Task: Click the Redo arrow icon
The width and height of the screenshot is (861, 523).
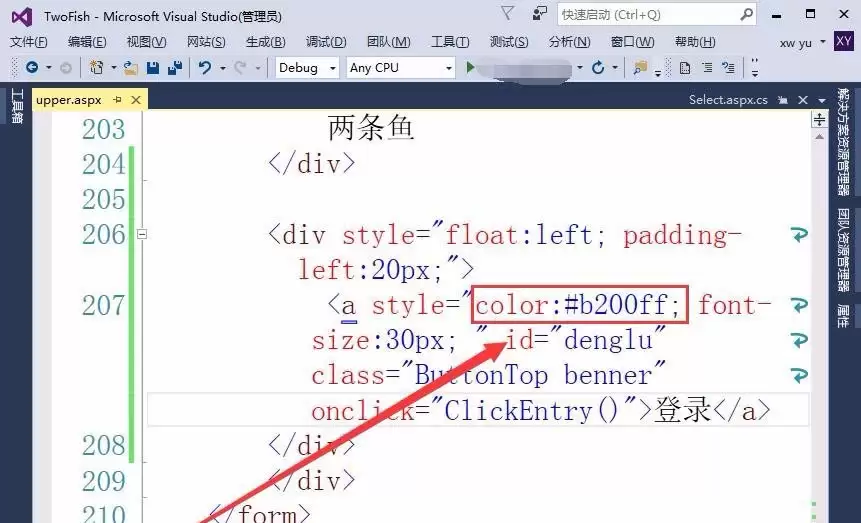Action: pos(240,68)
